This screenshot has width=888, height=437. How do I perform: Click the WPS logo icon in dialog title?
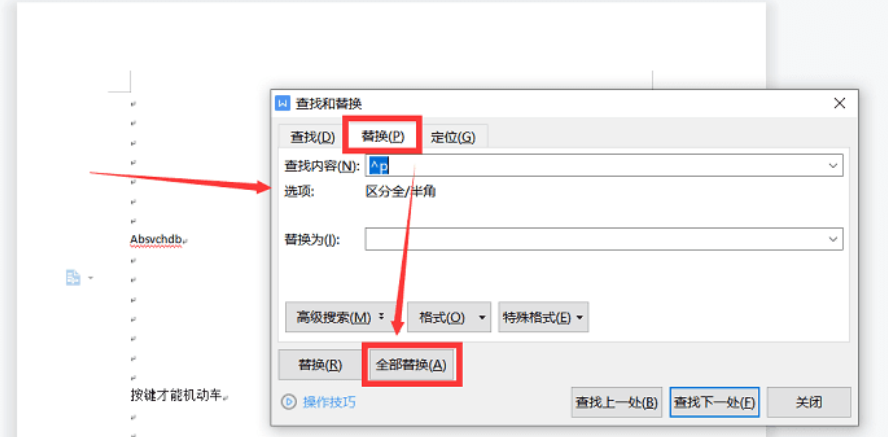[x=283, y=103]
